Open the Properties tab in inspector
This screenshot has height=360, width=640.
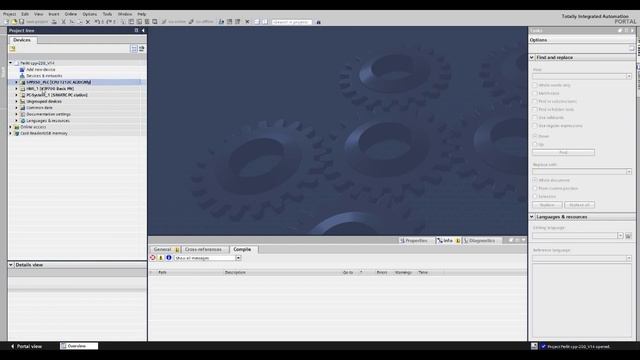tap(413, 241)
